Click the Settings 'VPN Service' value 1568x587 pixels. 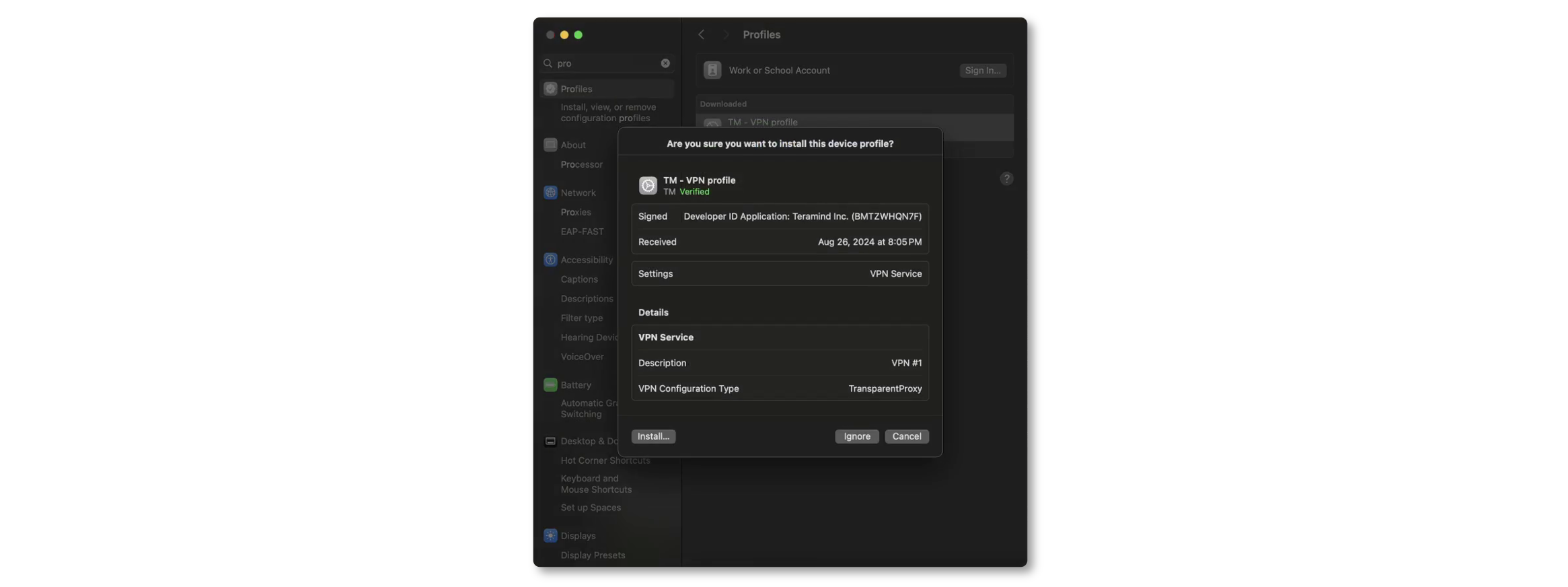[x=895, y=274]
